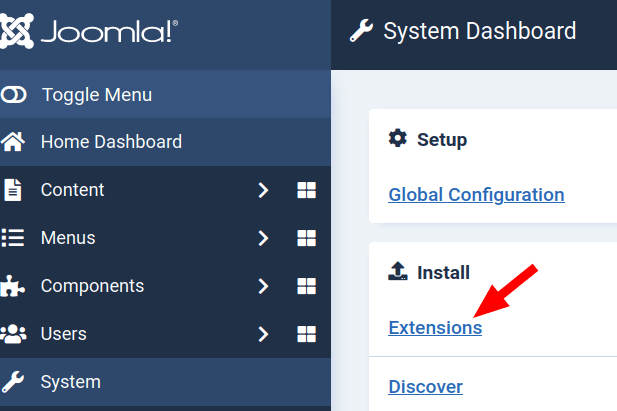Click the Setup gear icon
The height and width of the screenshot is (411, 617).
coord(398,138)
